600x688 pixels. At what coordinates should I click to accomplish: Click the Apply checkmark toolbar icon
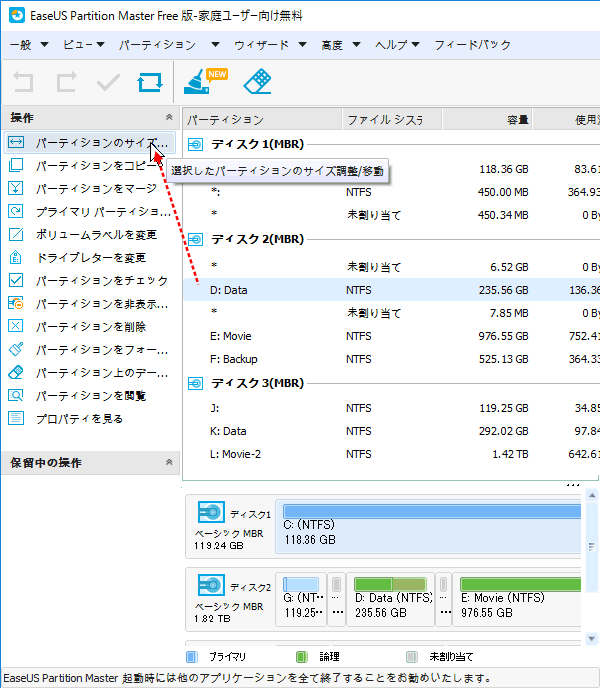[x=107, y=82]
